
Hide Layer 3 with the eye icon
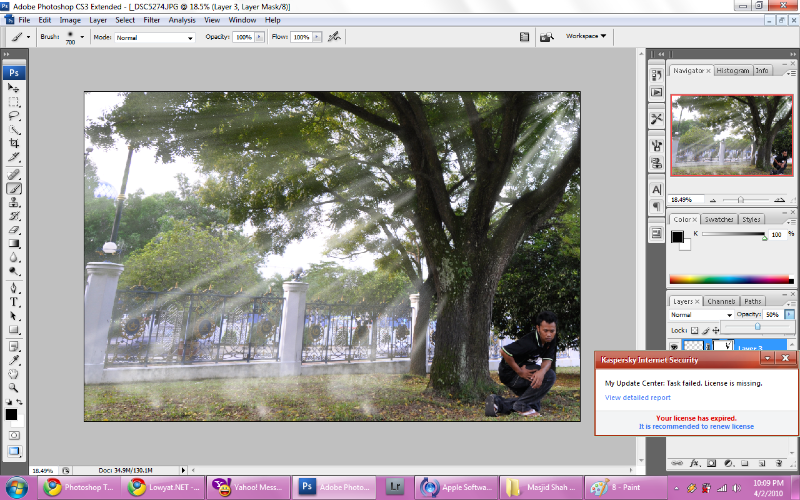coord(675,346)
